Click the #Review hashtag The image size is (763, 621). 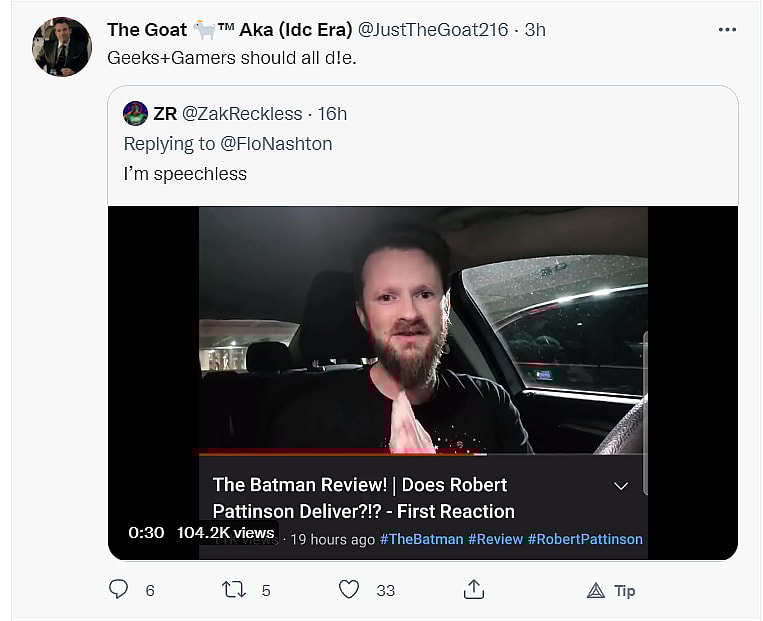495,539
